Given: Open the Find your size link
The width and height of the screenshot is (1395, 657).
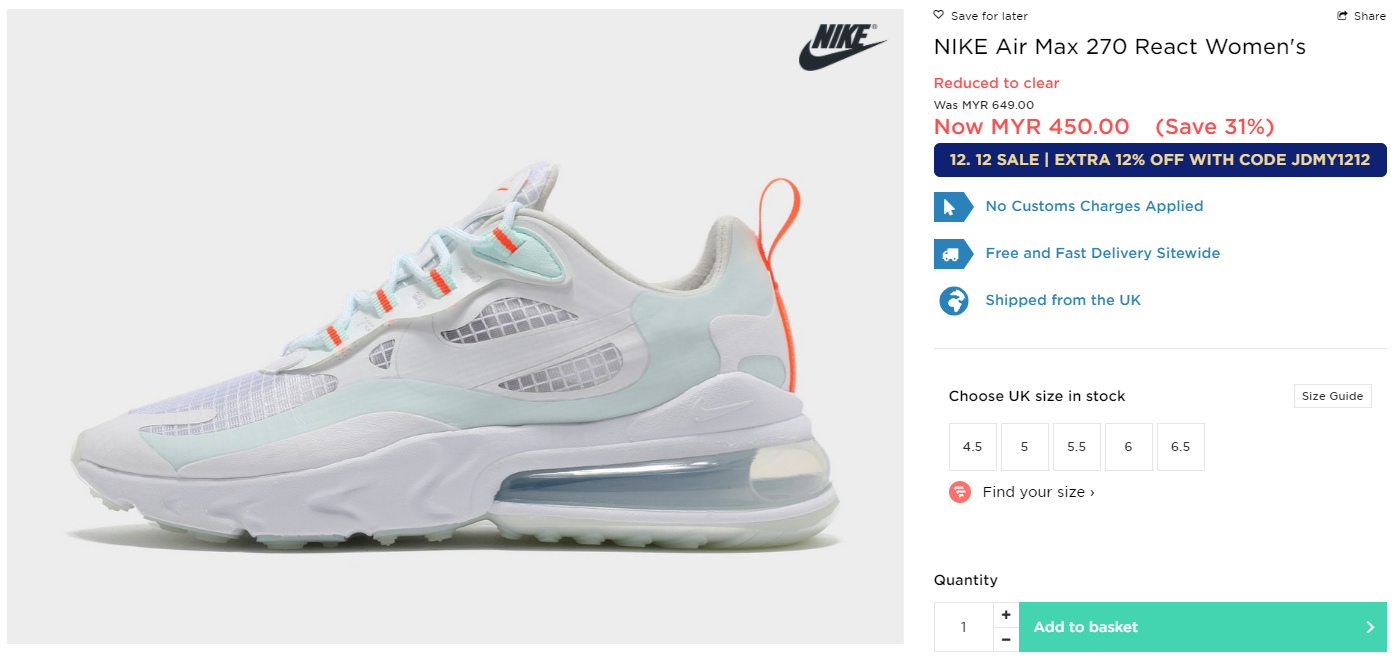Looking at the screenshot, I should [x=1038, y=492].
